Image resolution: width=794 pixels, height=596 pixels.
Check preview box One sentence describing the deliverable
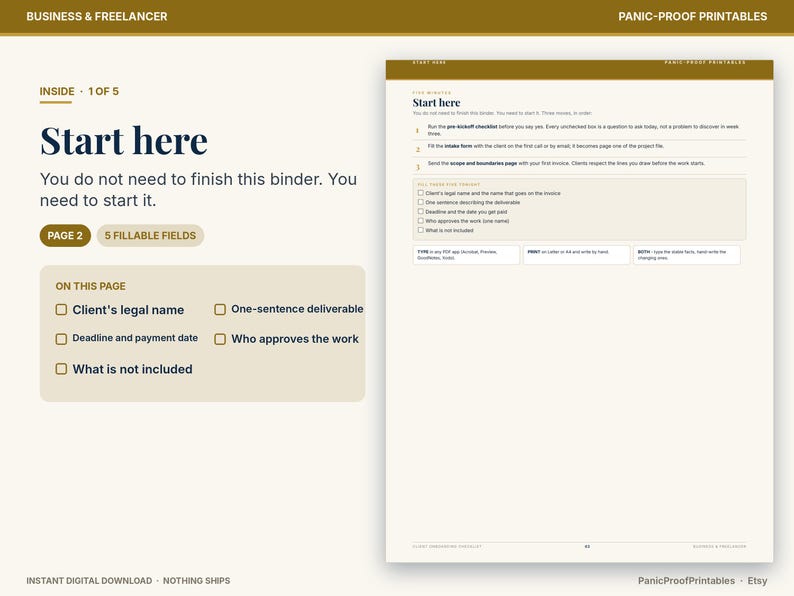[420, 202]
